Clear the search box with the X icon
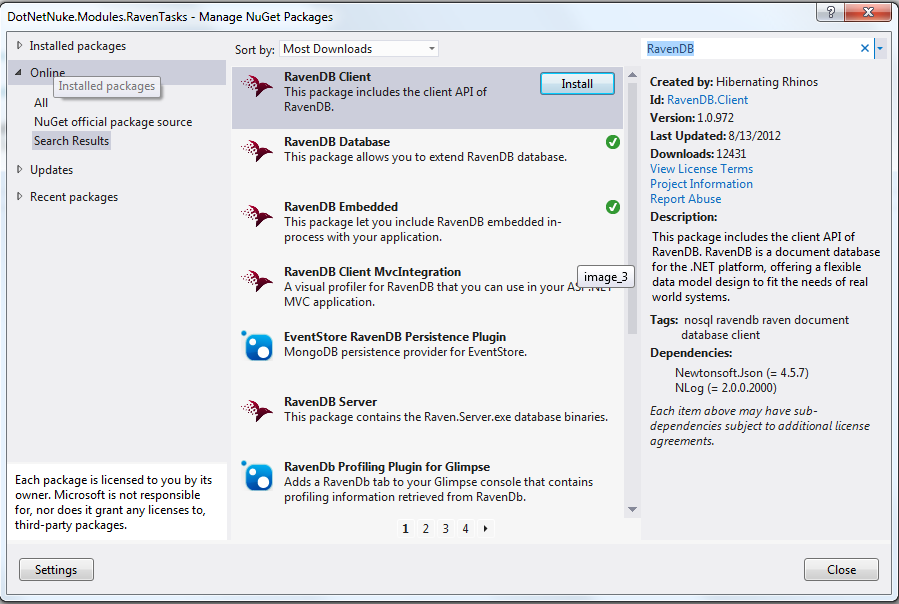Image resolution: width=899 pixels, height=604 pixels. pyautogui.click(x=865, y=49)
